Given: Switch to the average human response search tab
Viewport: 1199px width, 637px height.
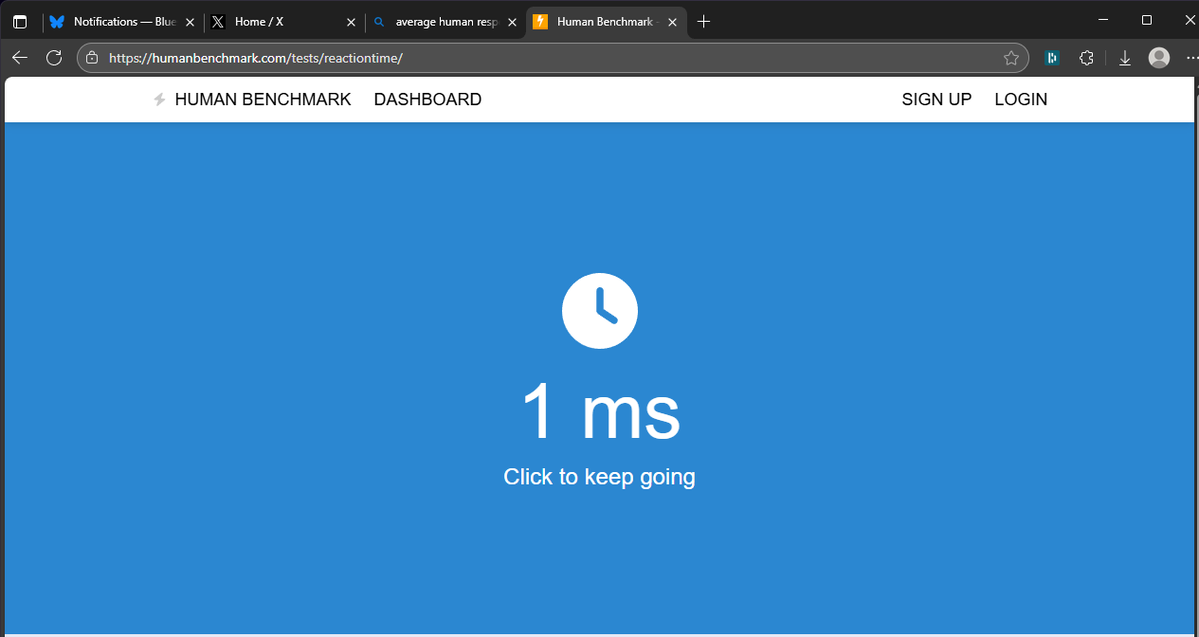Looking at the screenshot, I should click(x=445, y=22).
